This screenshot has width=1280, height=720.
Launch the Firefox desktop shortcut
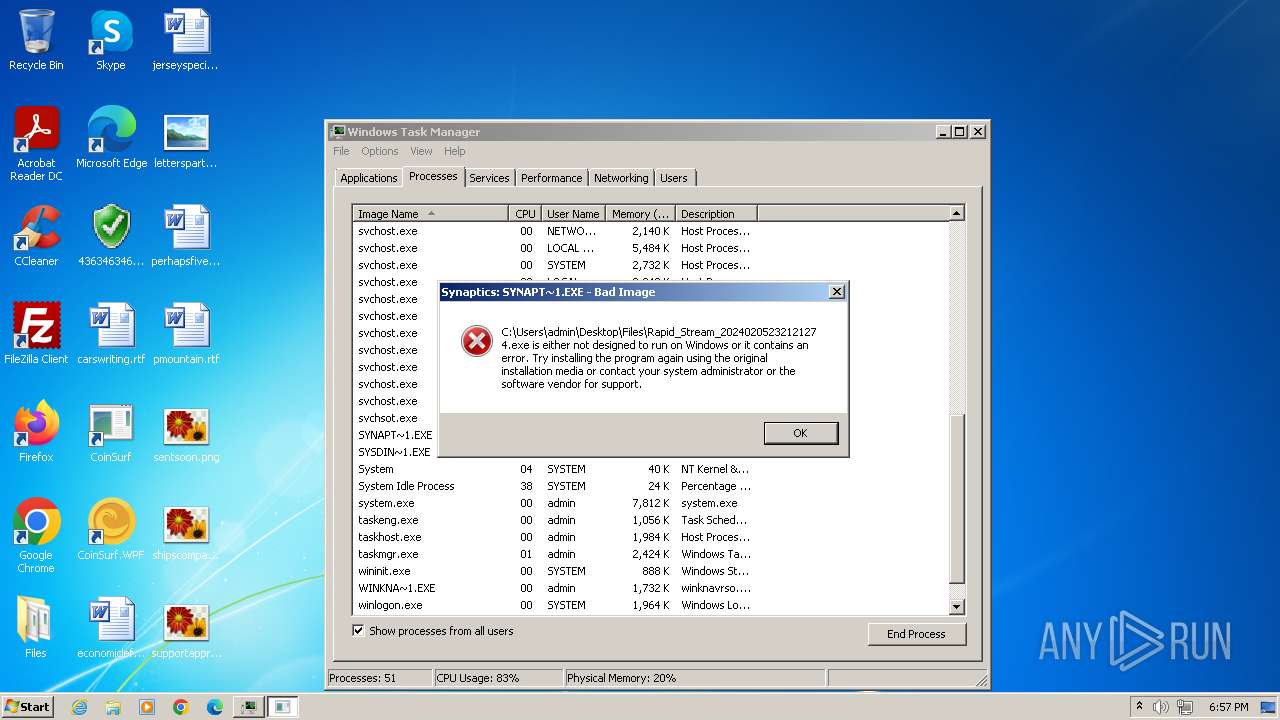click(x=36, y=432)
